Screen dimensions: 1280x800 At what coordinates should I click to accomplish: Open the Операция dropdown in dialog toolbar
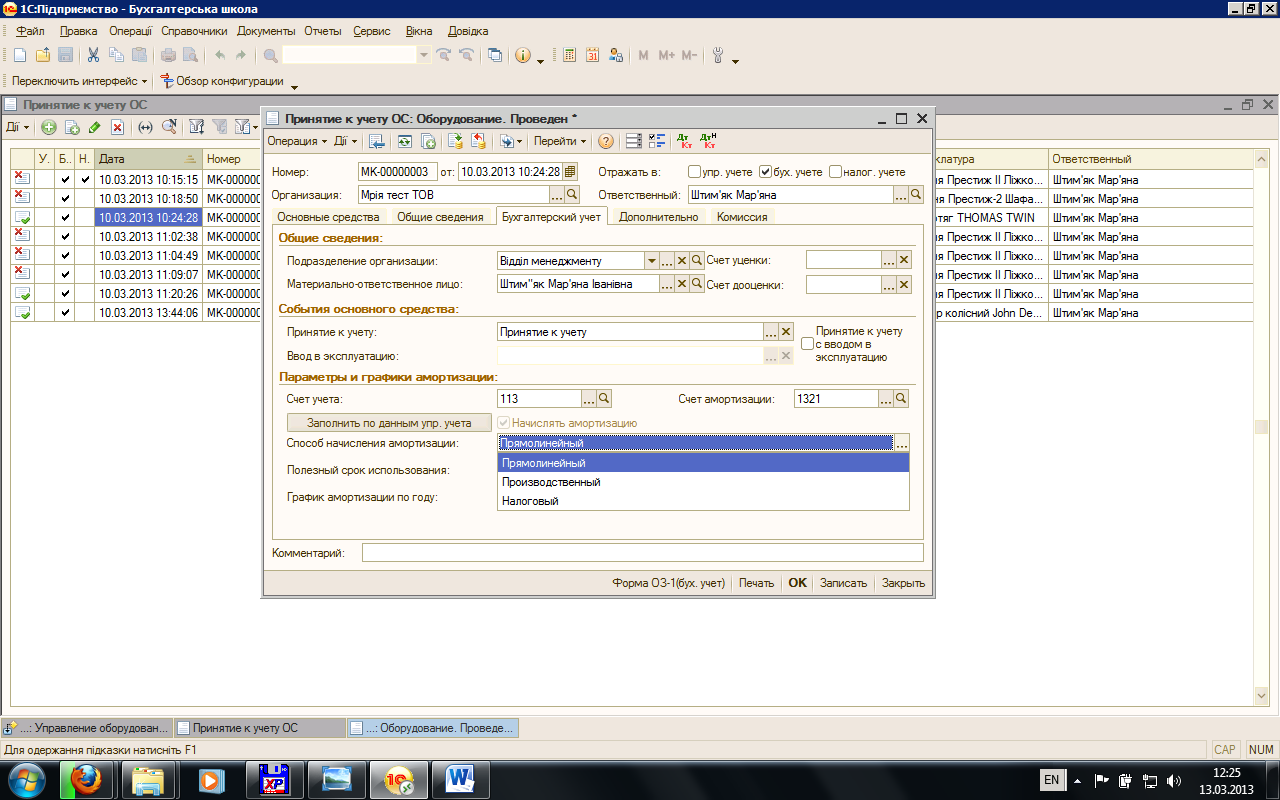click(x=298, y=141)
